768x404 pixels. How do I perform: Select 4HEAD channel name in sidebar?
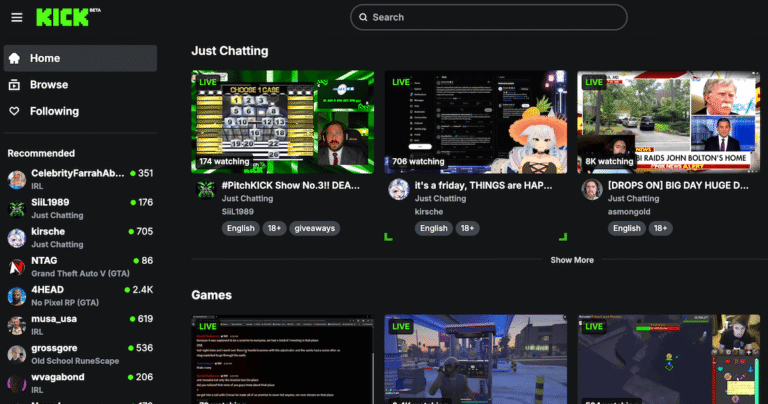click(48, 289)
